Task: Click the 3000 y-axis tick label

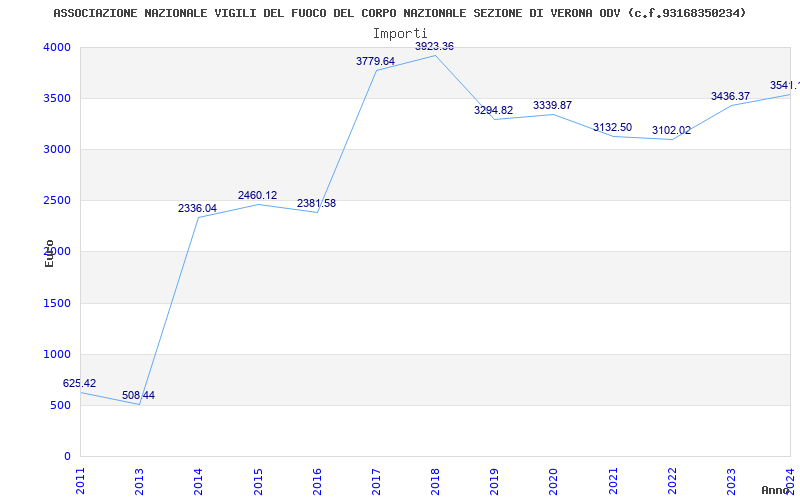Action: tap(57, 149)
